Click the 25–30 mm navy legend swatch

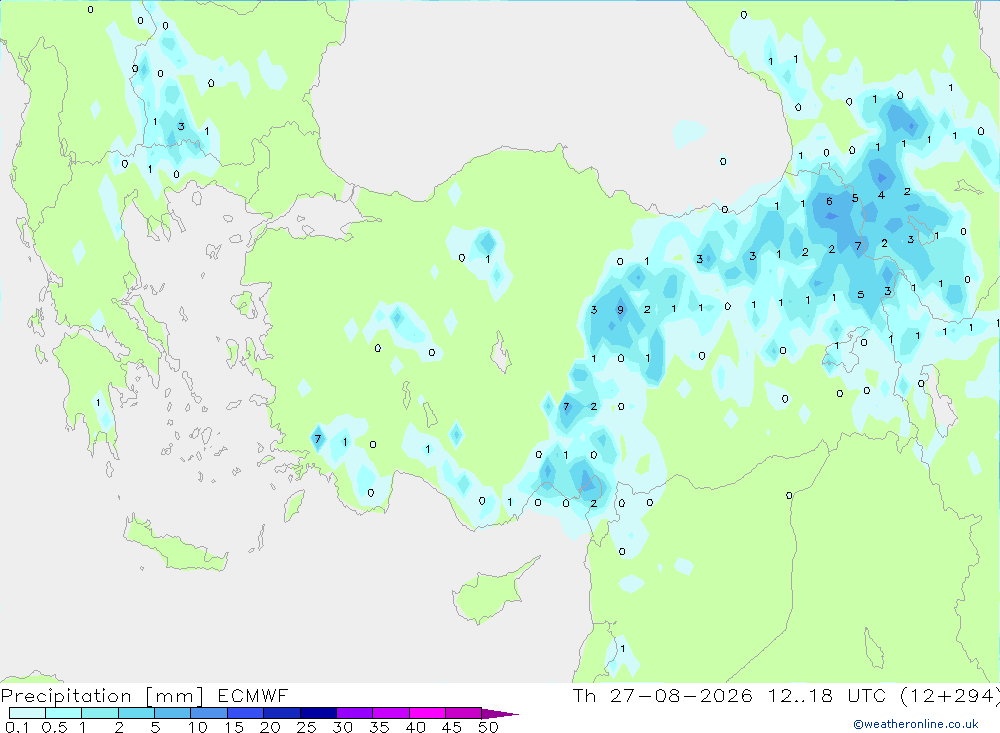tap(318, 713)
